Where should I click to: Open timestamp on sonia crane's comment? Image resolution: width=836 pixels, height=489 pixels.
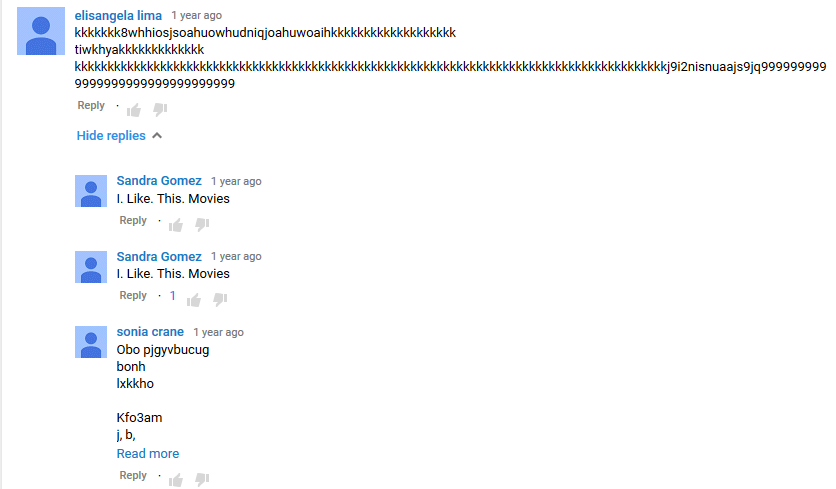click(x=219, y=332)
